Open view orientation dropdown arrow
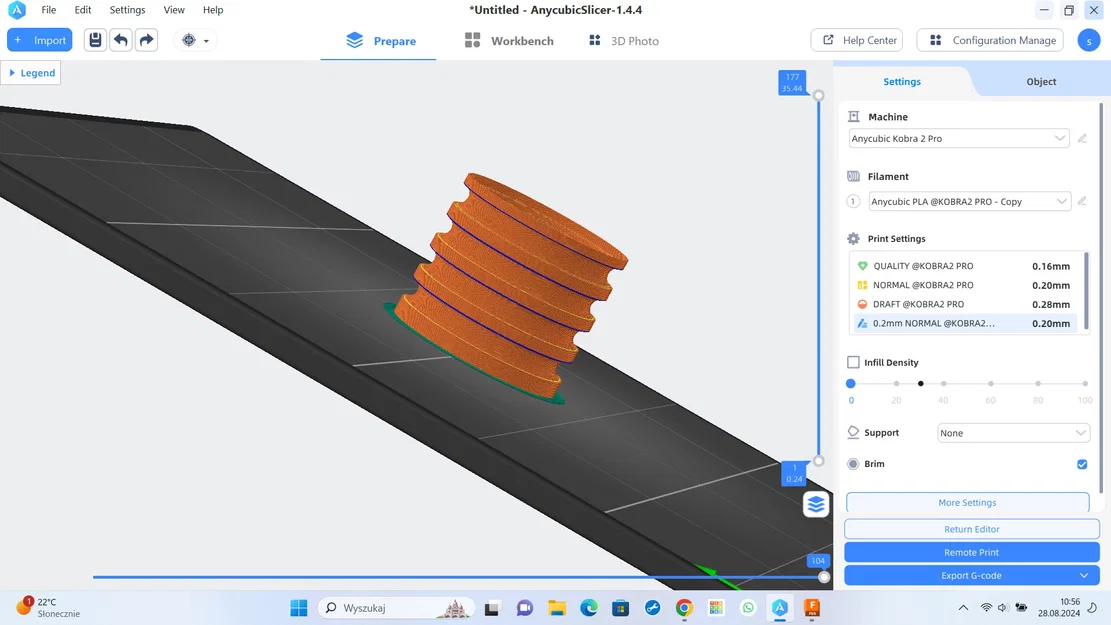Viewport: 1111px width, 625px height. click(206, 41)
